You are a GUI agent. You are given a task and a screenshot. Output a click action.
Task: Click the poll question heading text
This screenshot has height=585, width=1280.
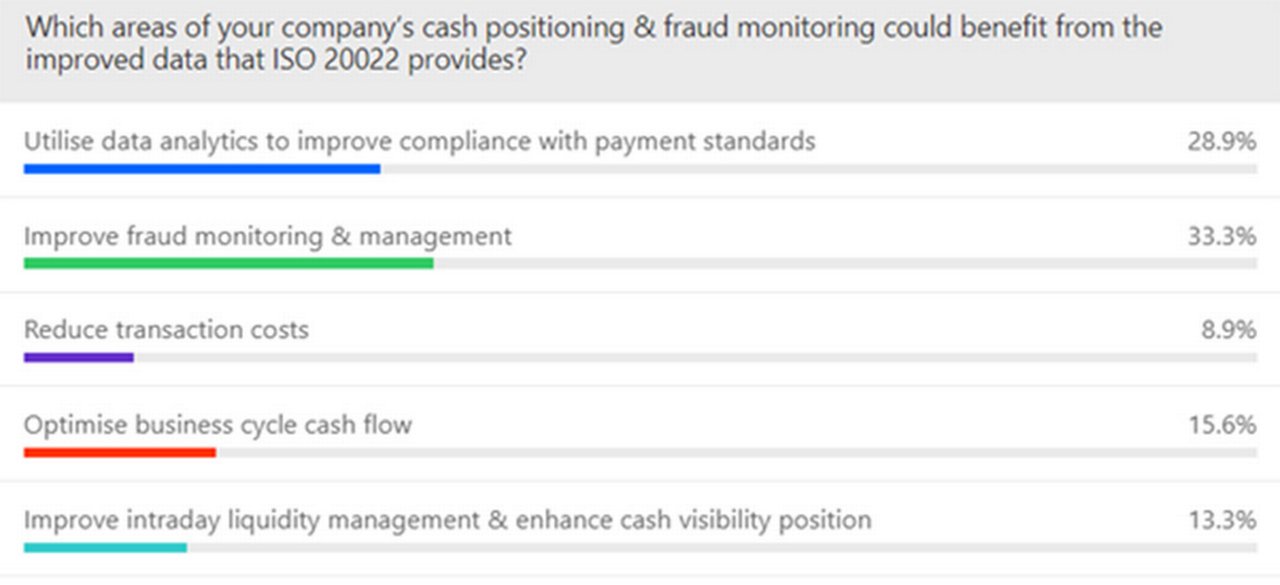[594, 43]
